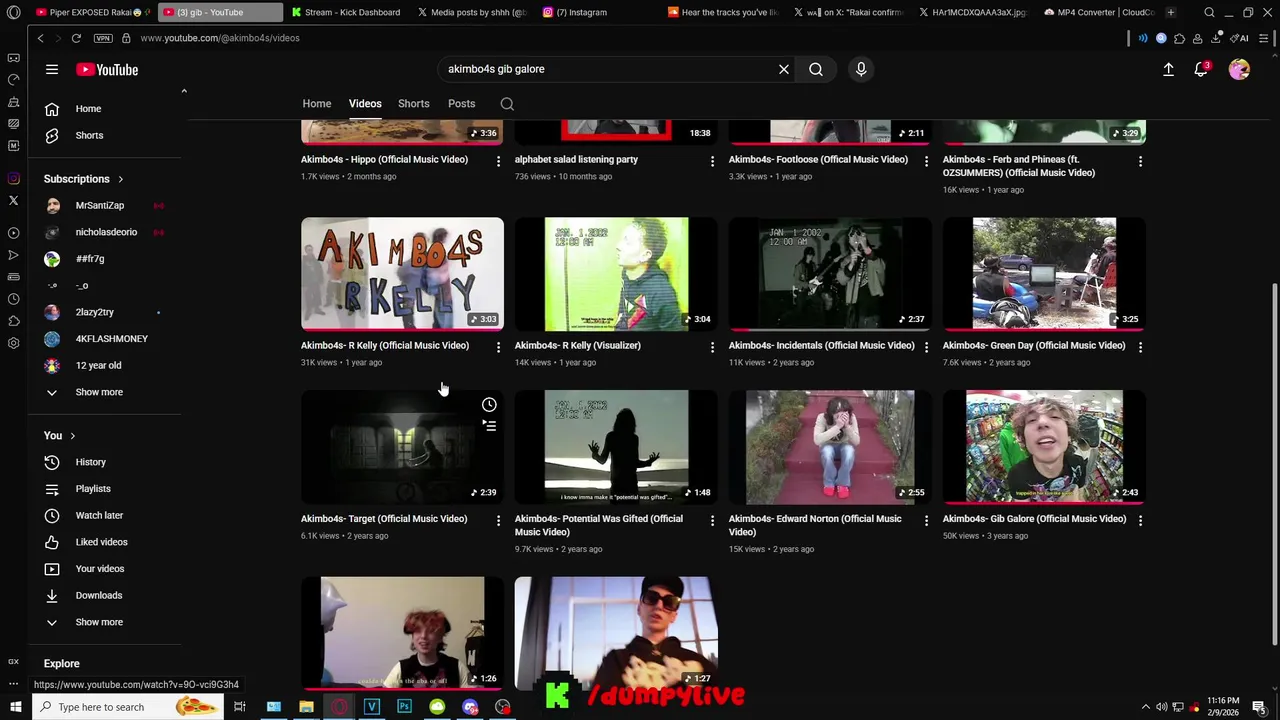Expand the You section chevron
The image size is (1280, 720).
pos(72,436)
